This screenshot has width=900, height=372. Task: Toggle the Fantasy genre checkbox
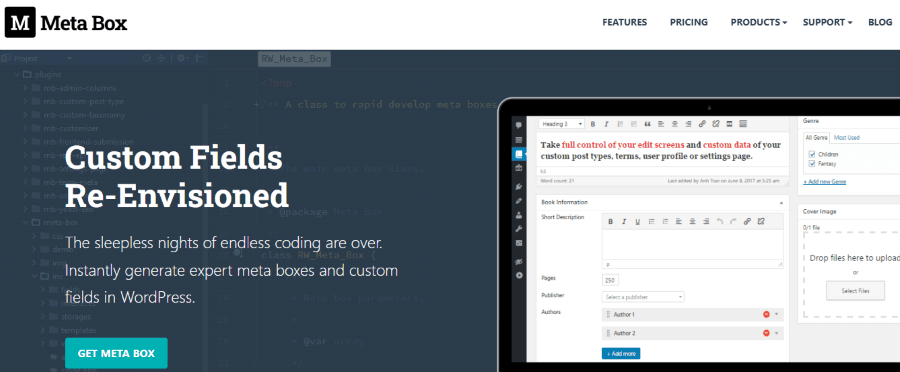pos(812,164)
